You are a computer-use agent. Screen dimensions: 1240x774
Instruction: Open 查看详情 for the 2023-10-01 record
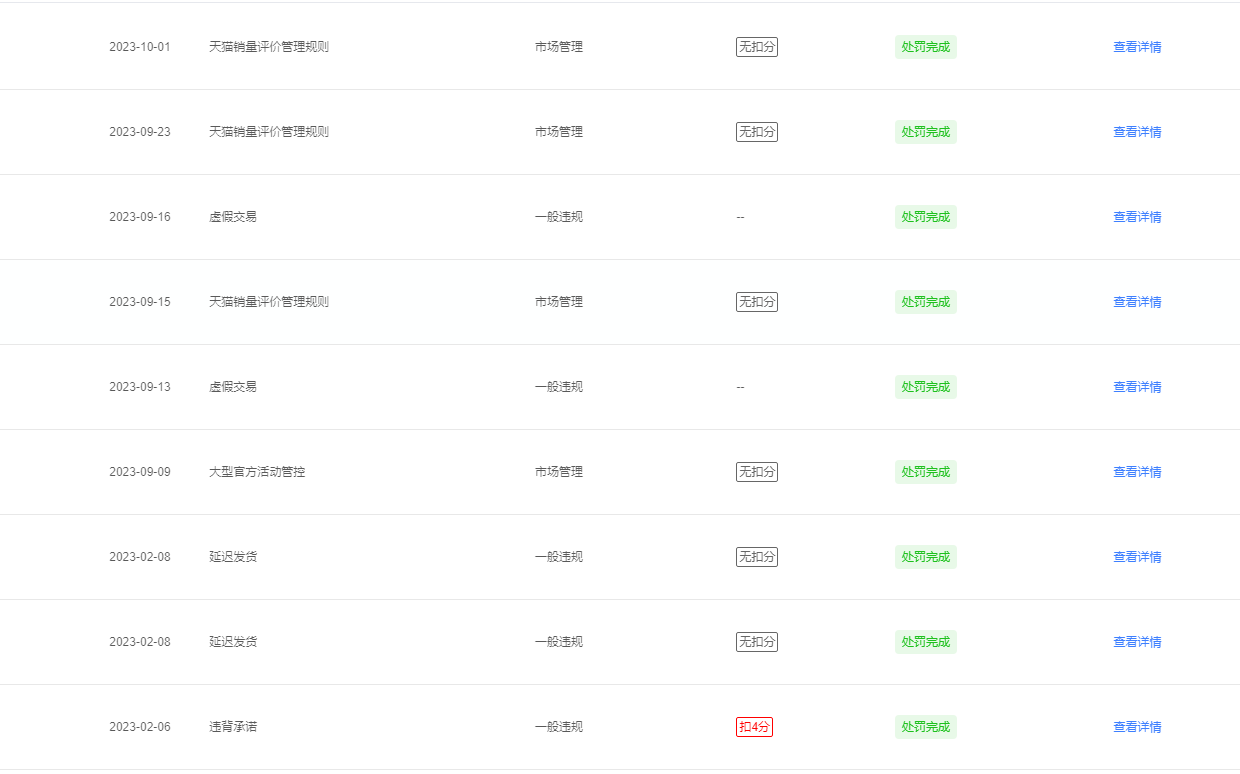tap(1137, 47)
